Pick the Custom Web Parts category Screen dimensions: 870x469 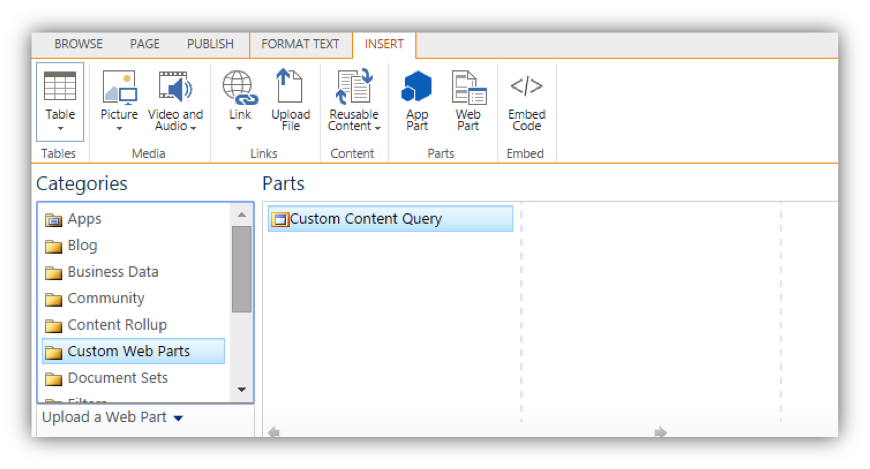134,351
